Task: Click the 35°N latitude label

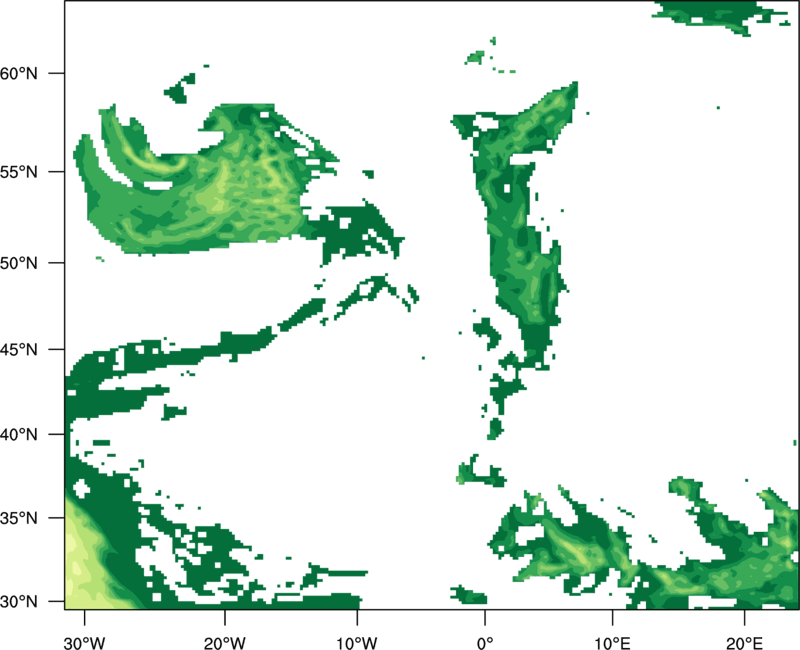Action: tap(19, 518)
